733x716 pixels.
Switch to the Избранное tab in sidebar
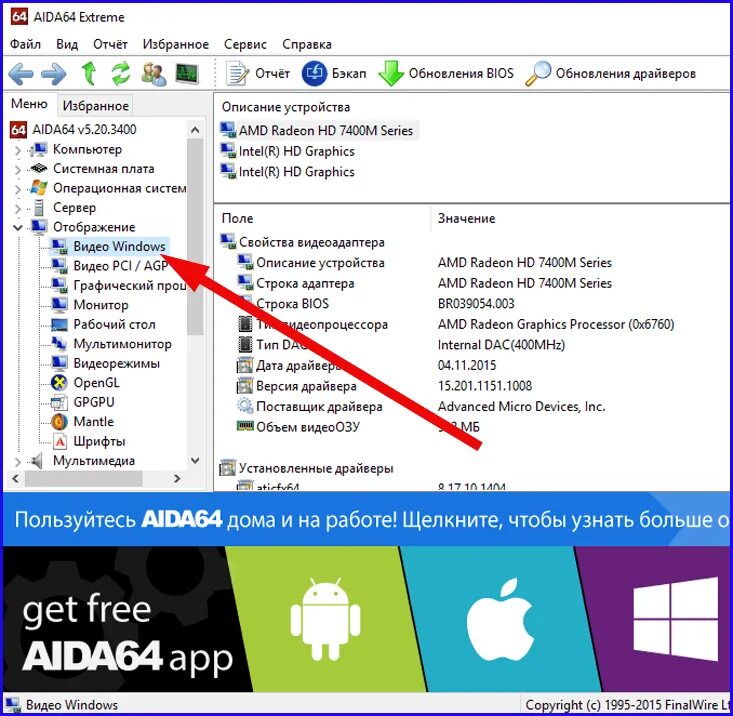(95, 106)
